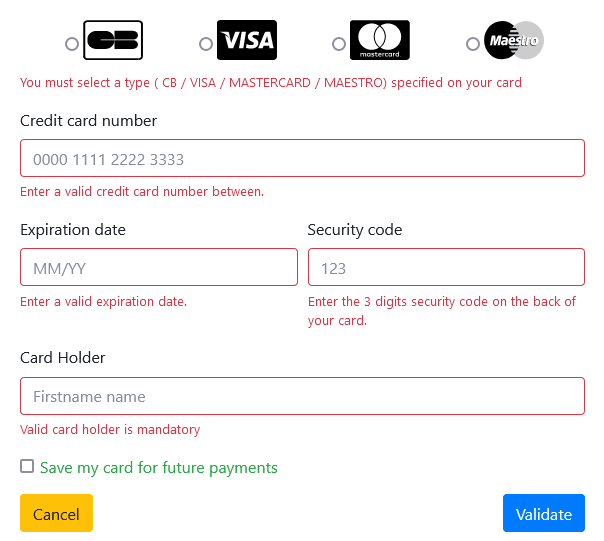
Task: Click the Mastercard logo
Action: tap(379, 41)
